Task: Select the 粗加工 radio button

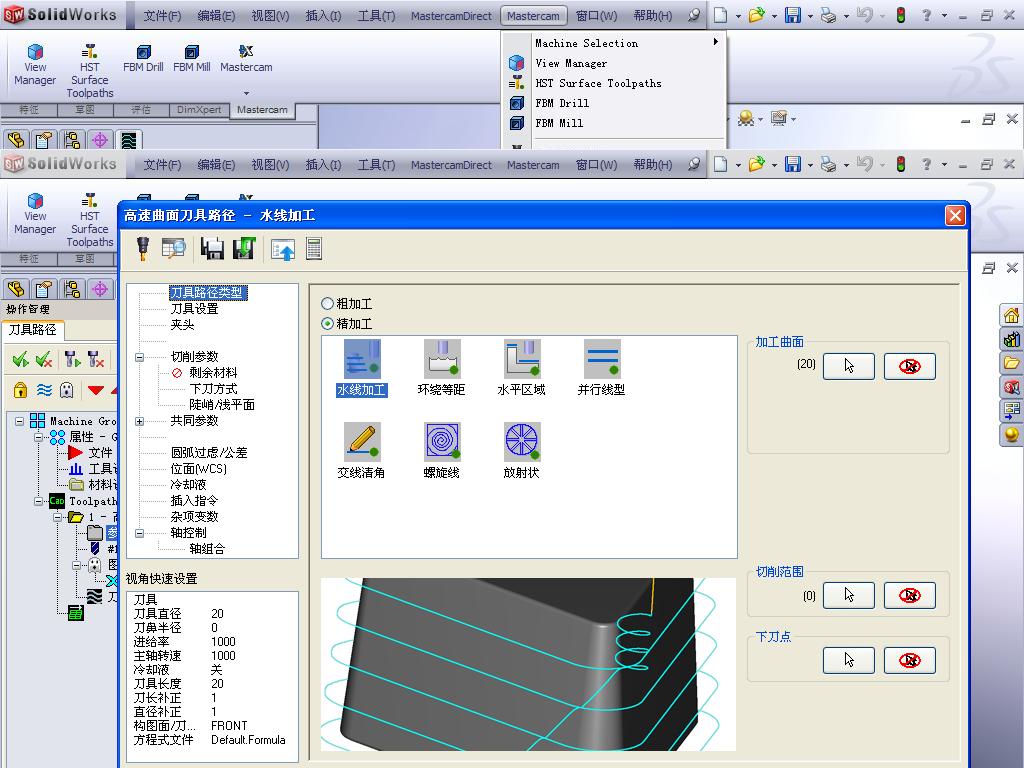Action: tap(327, 304)
